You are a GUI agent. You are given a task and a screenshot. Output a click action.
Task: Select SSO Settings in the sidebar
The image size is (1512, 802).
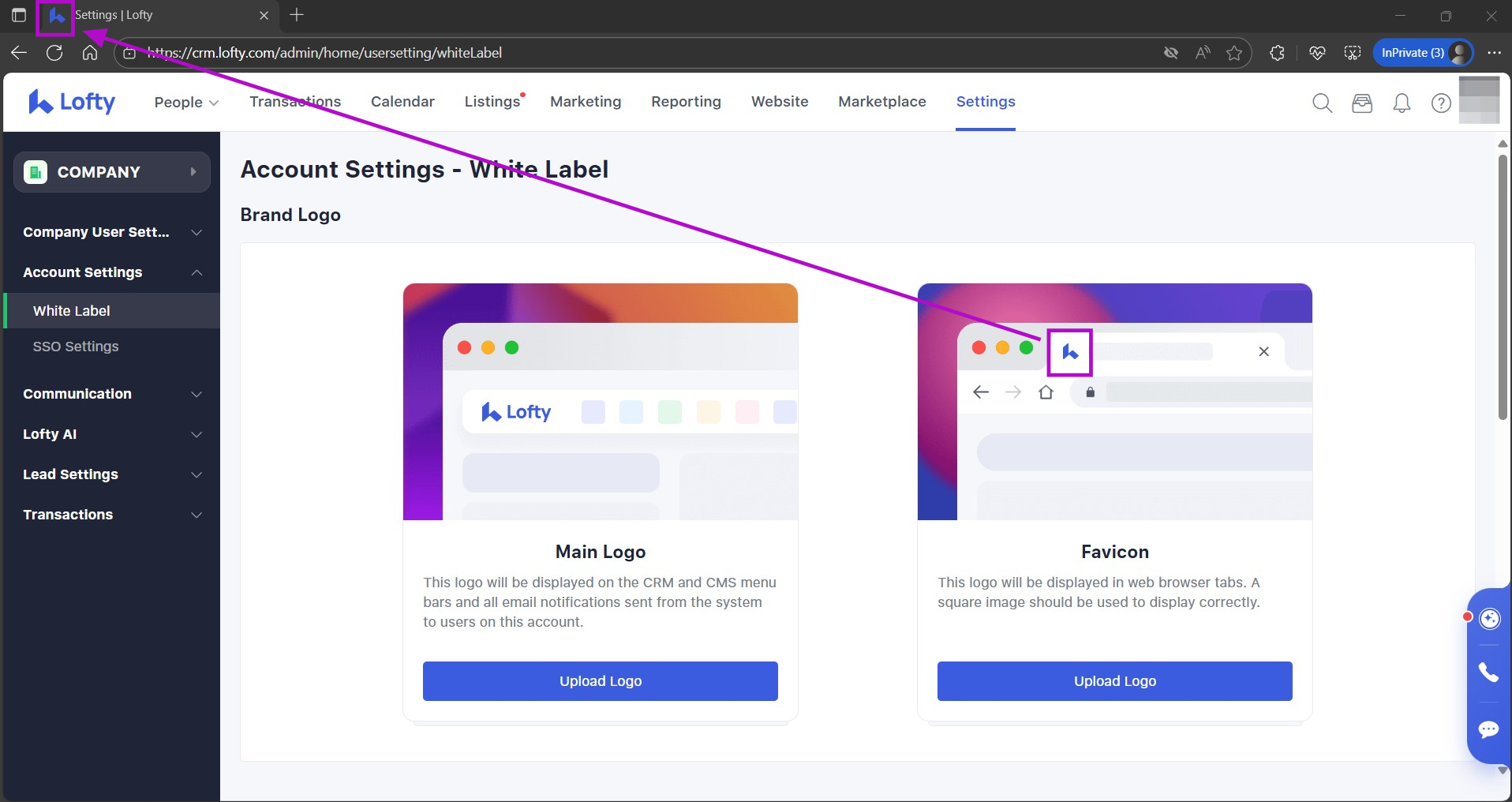tap(76, 347)
